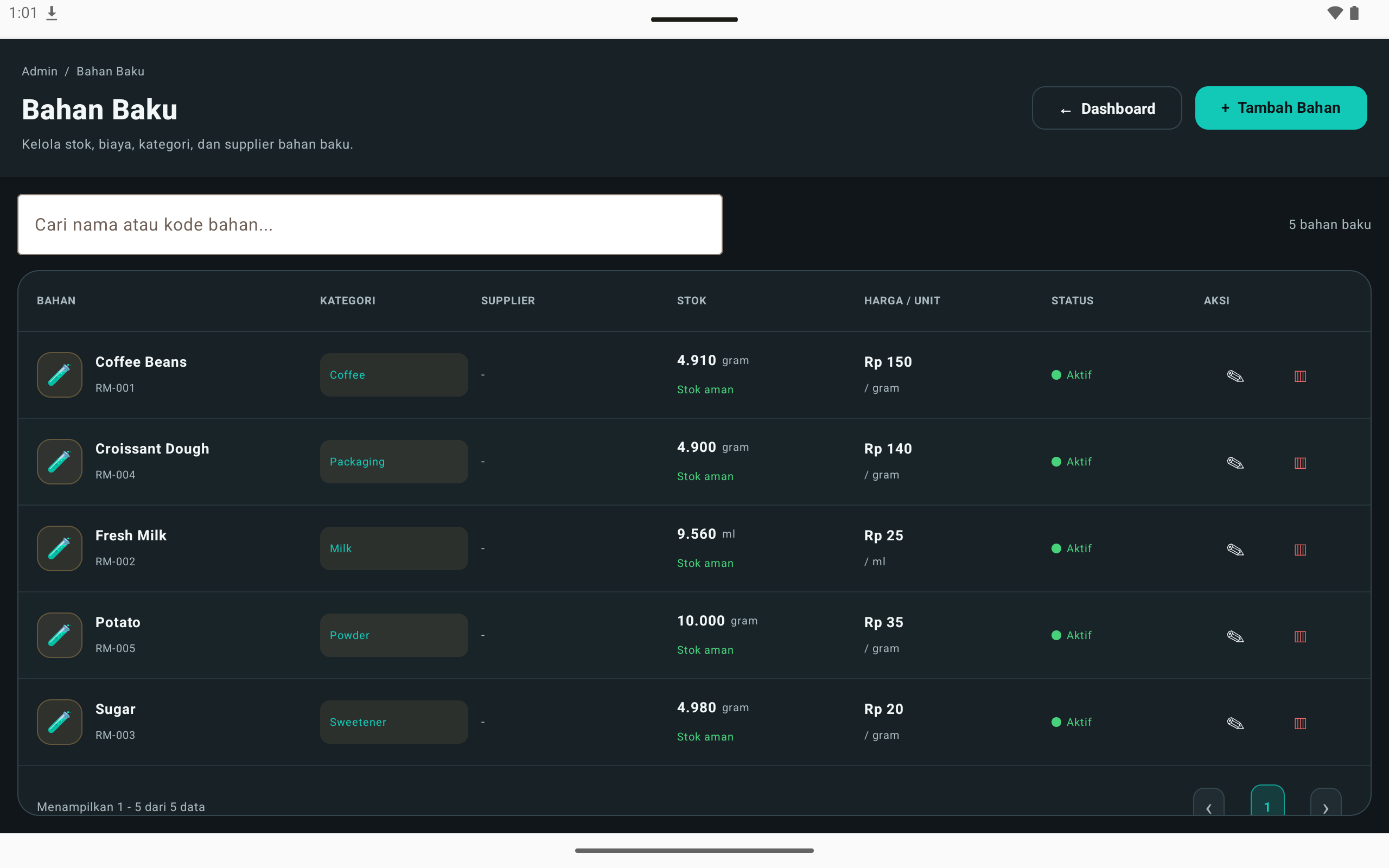
Task: Go back to Dashboard
Action: pyautogui.click(x=1107, y=108)
